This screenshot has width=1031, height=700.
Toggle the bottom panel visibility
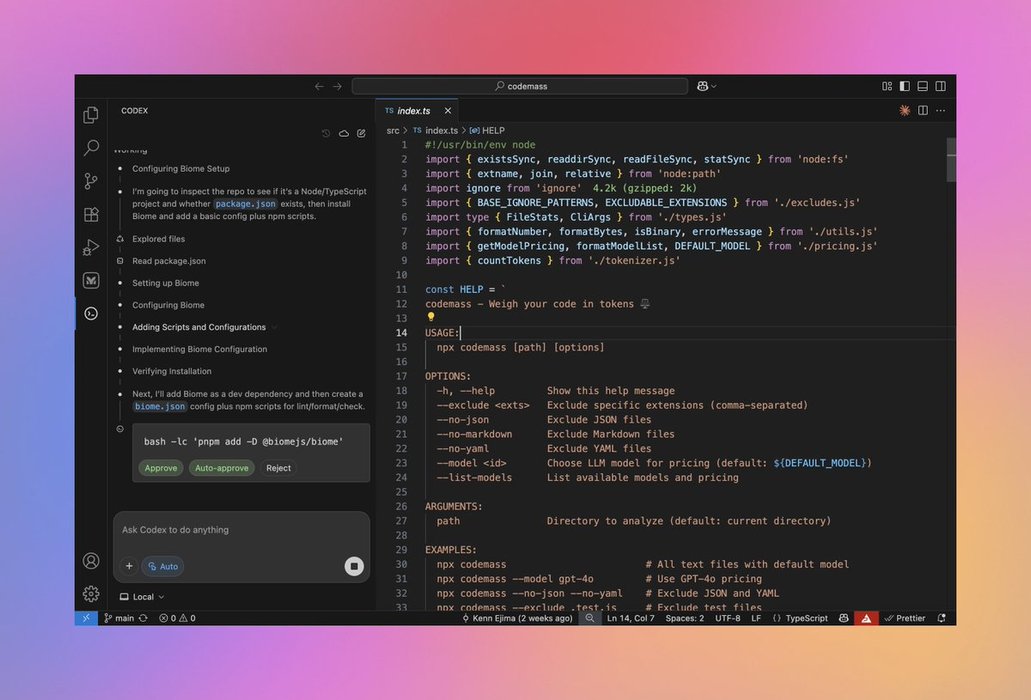923,86
